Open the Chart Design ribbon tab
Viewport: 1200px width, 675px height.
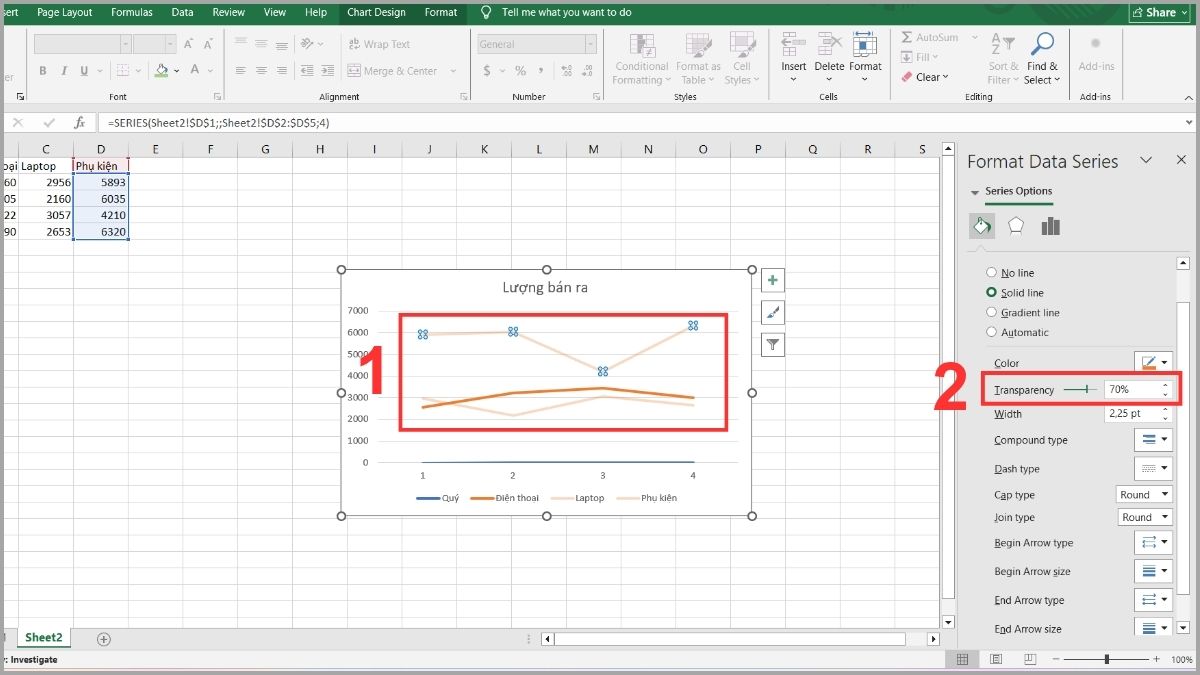376,13
